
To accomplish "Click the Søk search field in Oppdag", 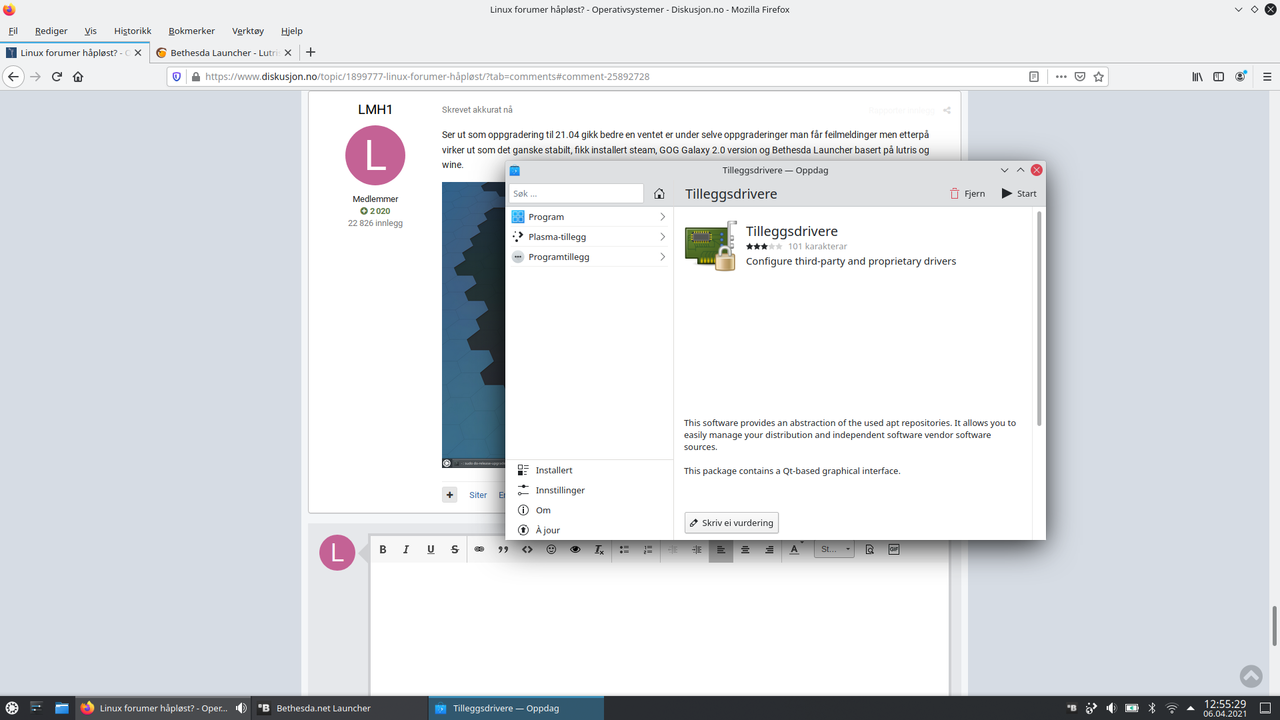I will 576,193.
